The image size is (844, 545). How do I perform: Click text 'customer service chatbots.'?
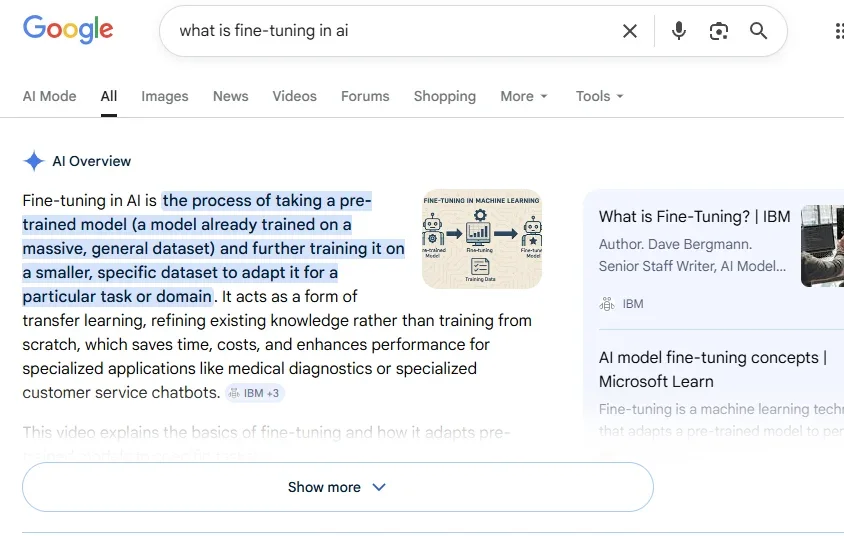122,393
